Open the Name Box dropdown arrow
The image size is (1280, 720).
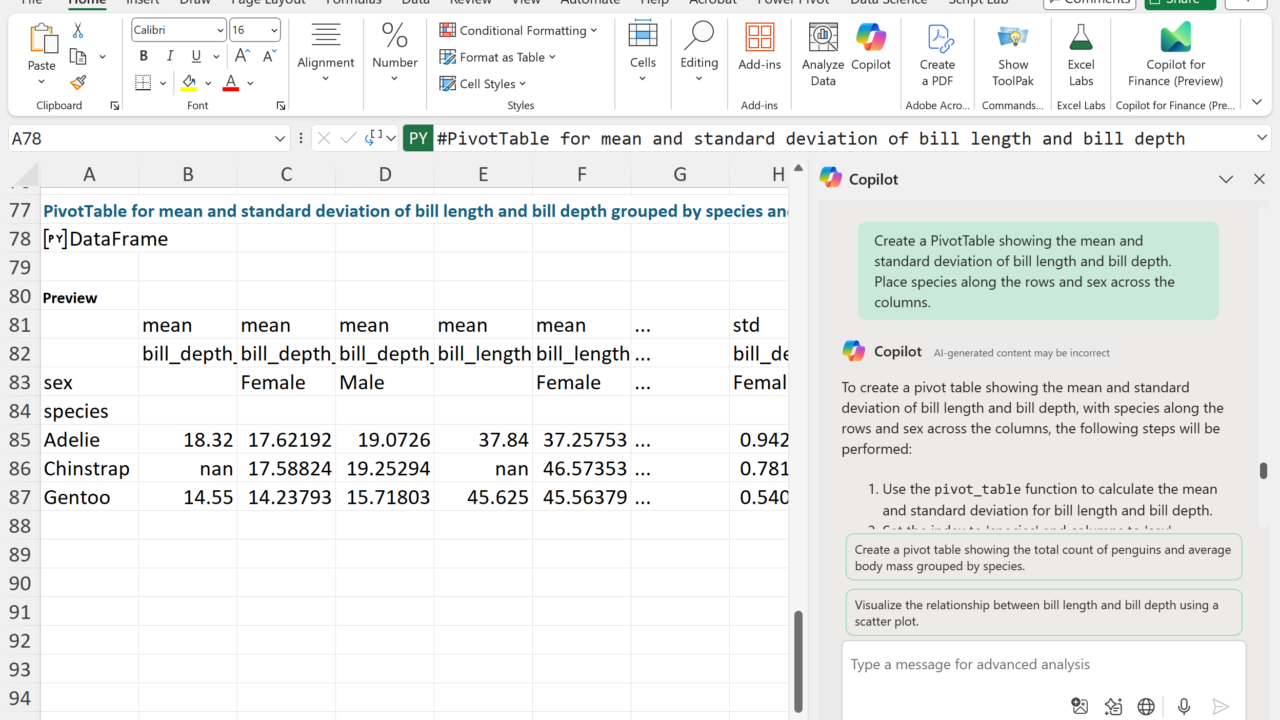[x=280, y=139]
